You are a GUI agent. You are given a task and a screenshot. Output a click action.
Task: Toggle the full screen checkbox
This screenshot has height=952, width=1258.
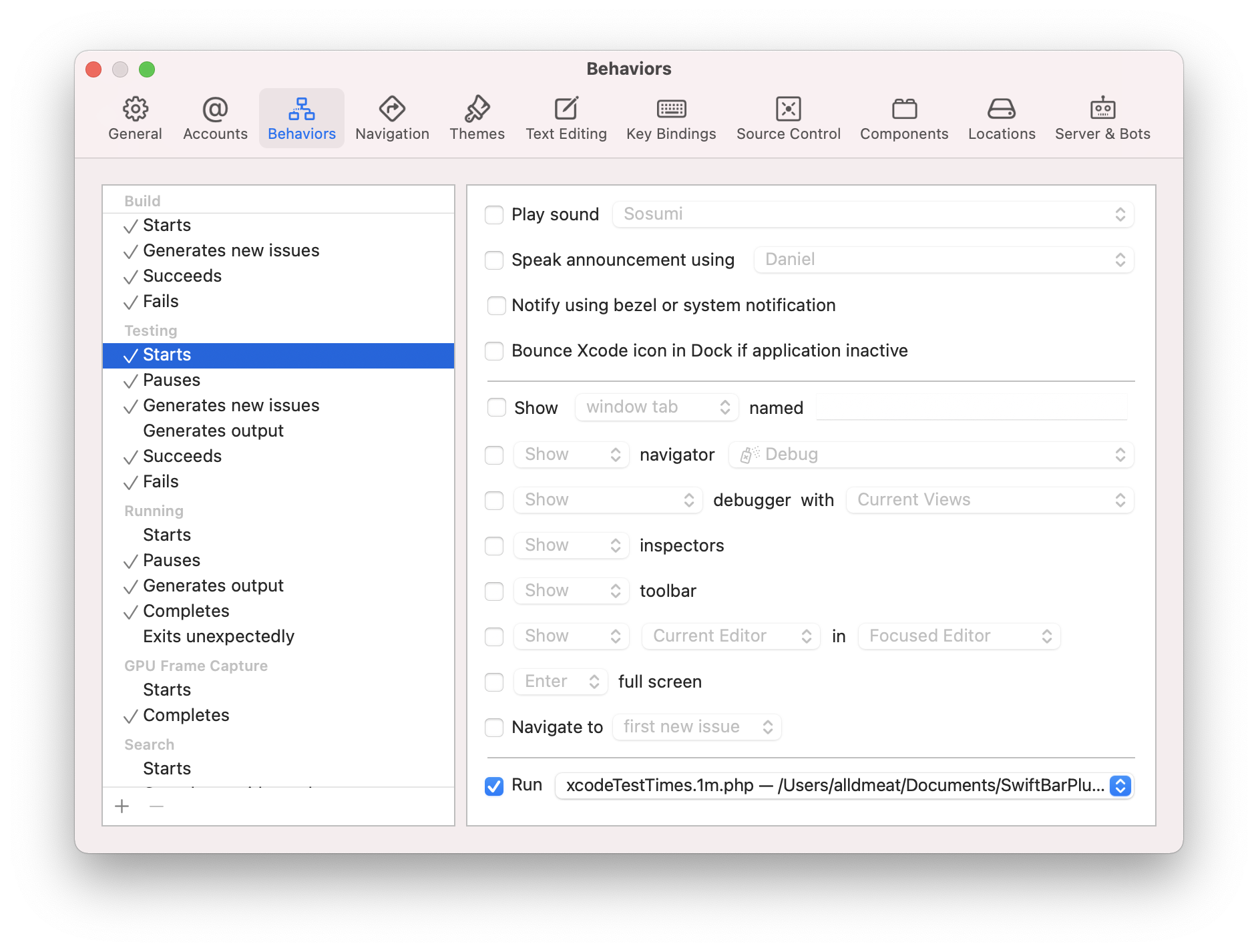(x=494, y=682)
